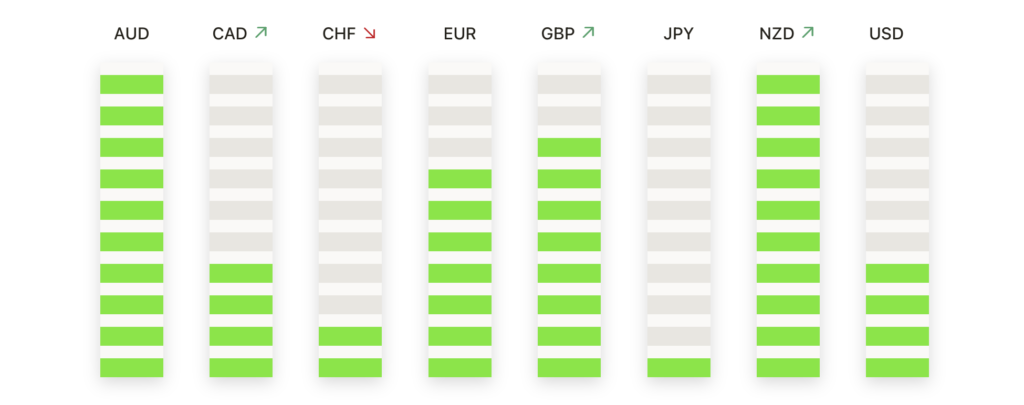Click the highest green bar in EUR meter
This screenshot has width=1024, height=405.
[x=460, y=179]
